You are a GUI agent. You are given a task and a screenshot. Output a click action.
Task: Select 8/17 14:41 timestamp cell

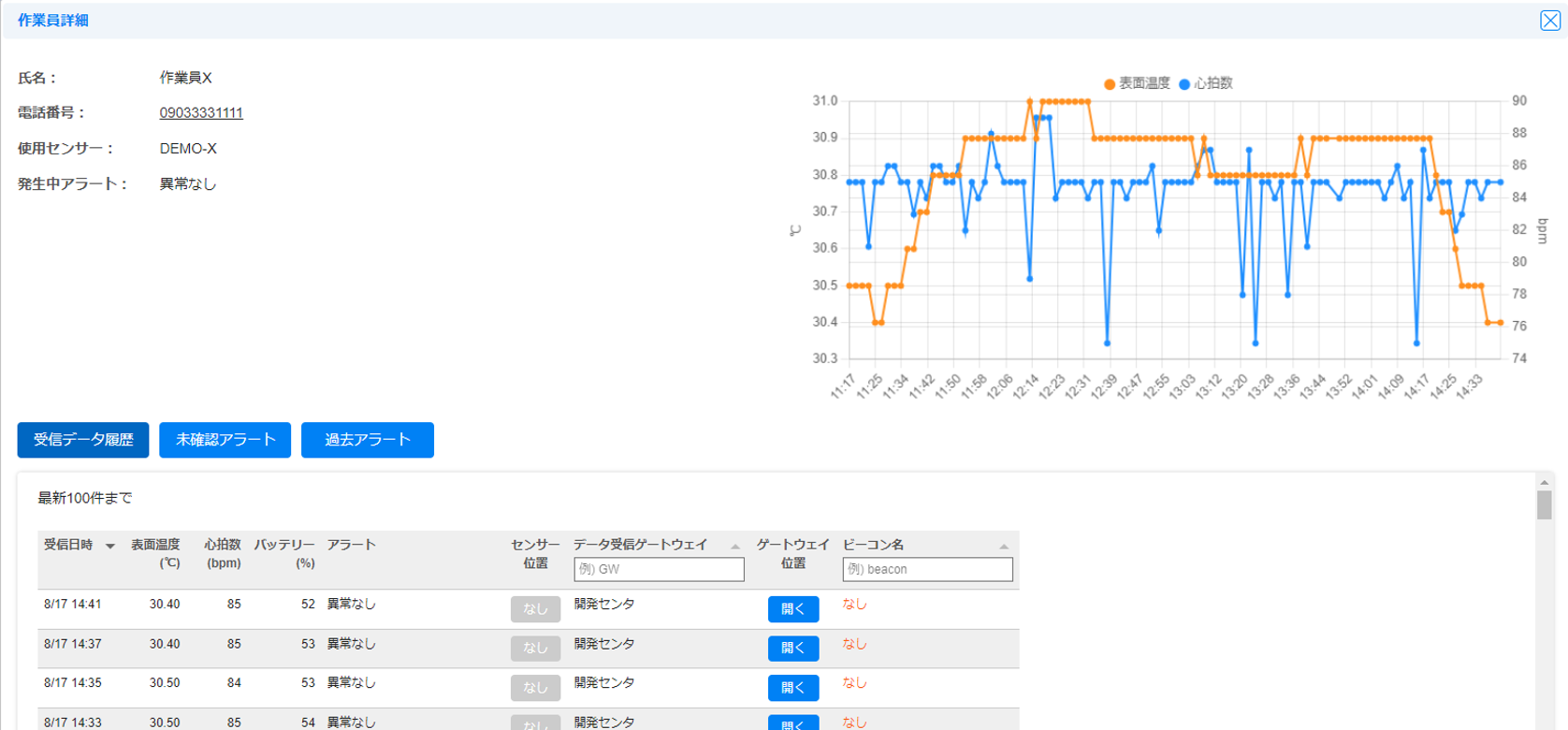click(73, 605)
